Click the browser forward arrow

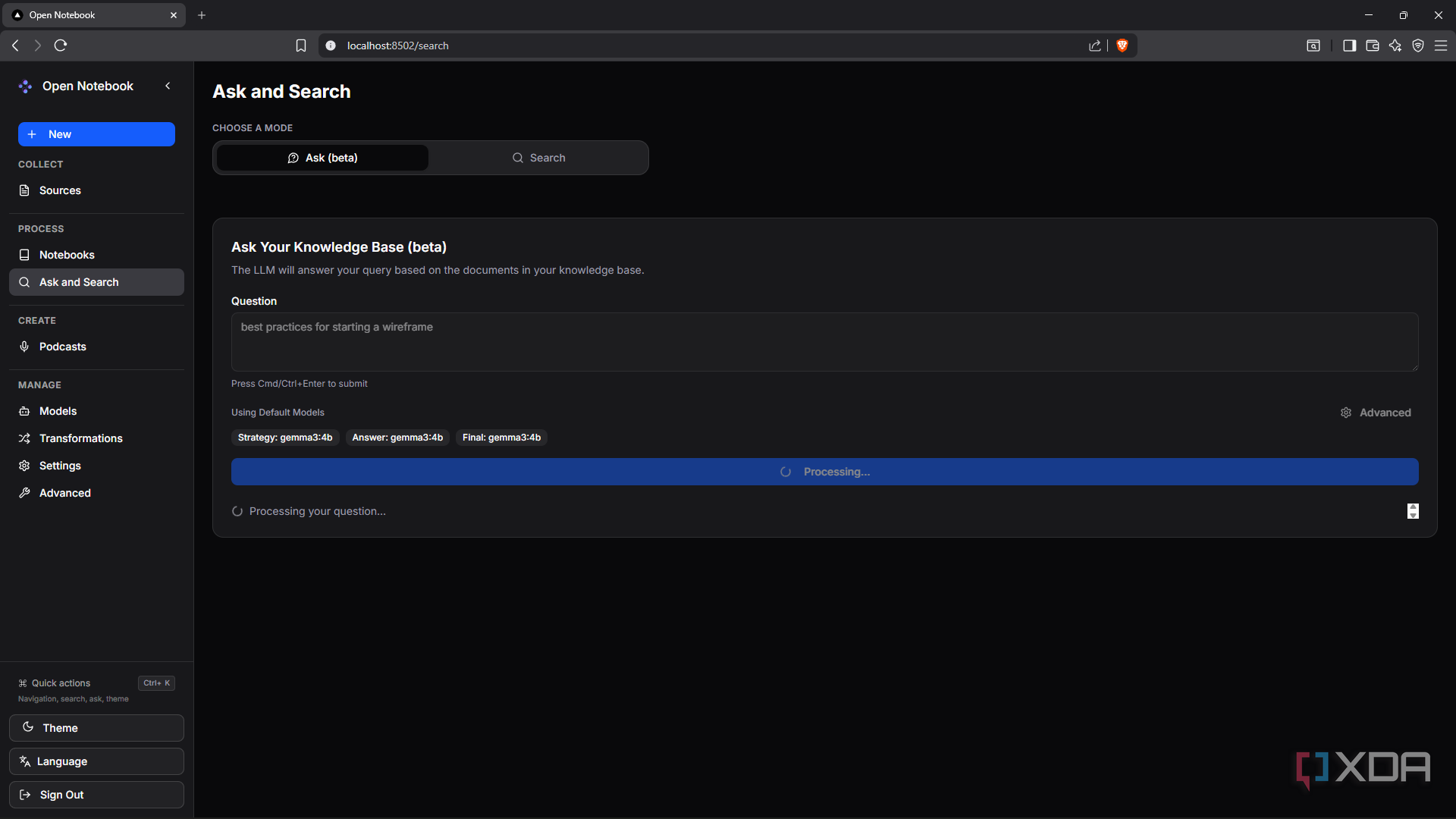(38, 45)
